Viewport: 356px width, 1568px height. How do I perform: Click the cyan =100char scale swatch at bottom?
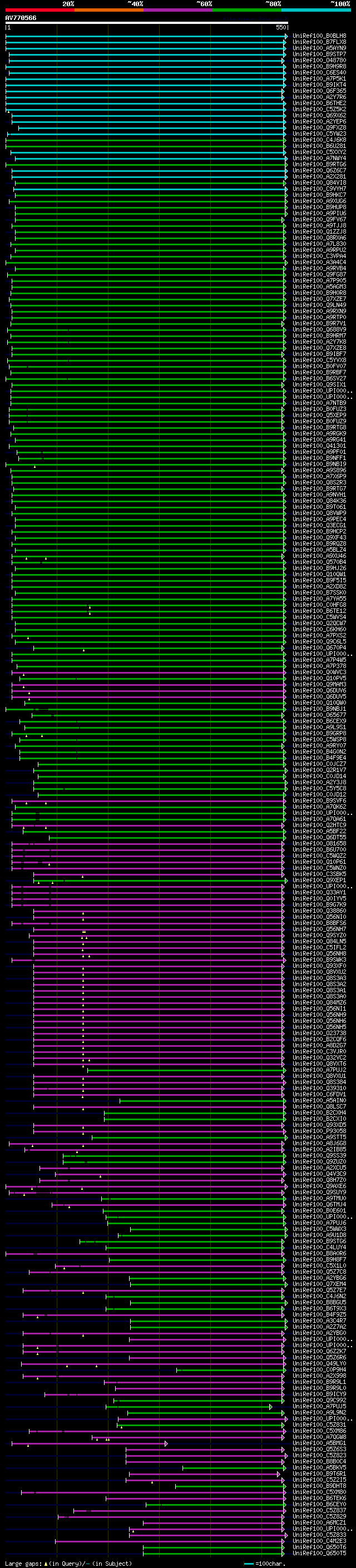click(249, 1564)
